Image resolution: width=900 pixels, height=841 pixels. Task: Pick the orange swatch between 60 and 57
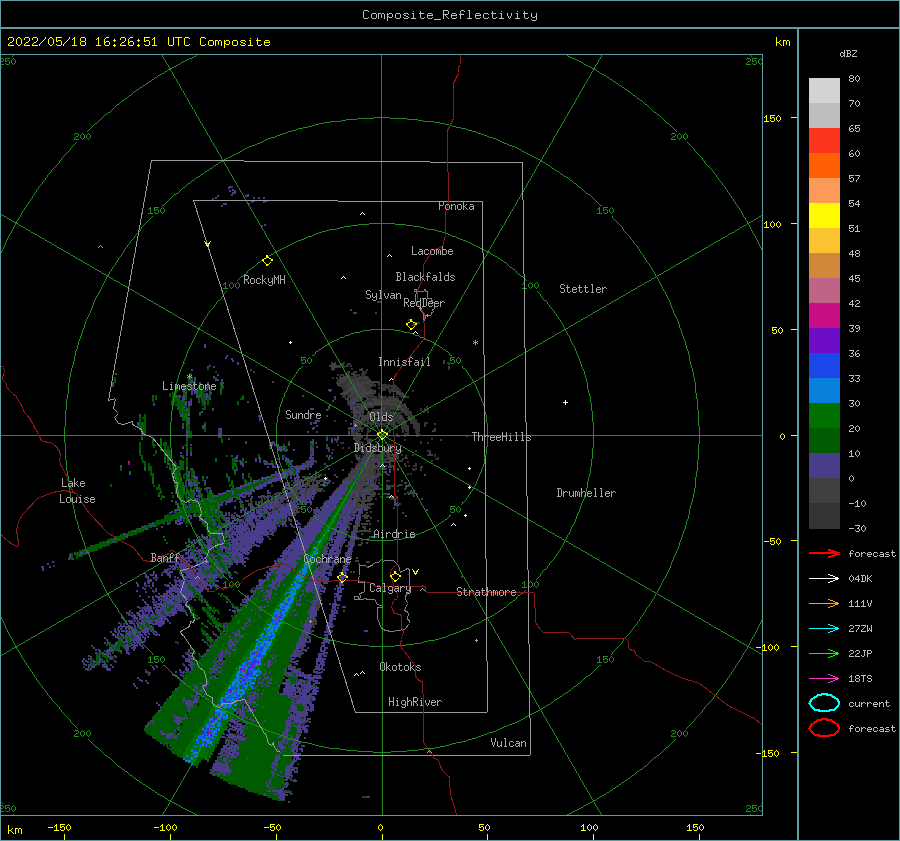click(x=824, y=166)
